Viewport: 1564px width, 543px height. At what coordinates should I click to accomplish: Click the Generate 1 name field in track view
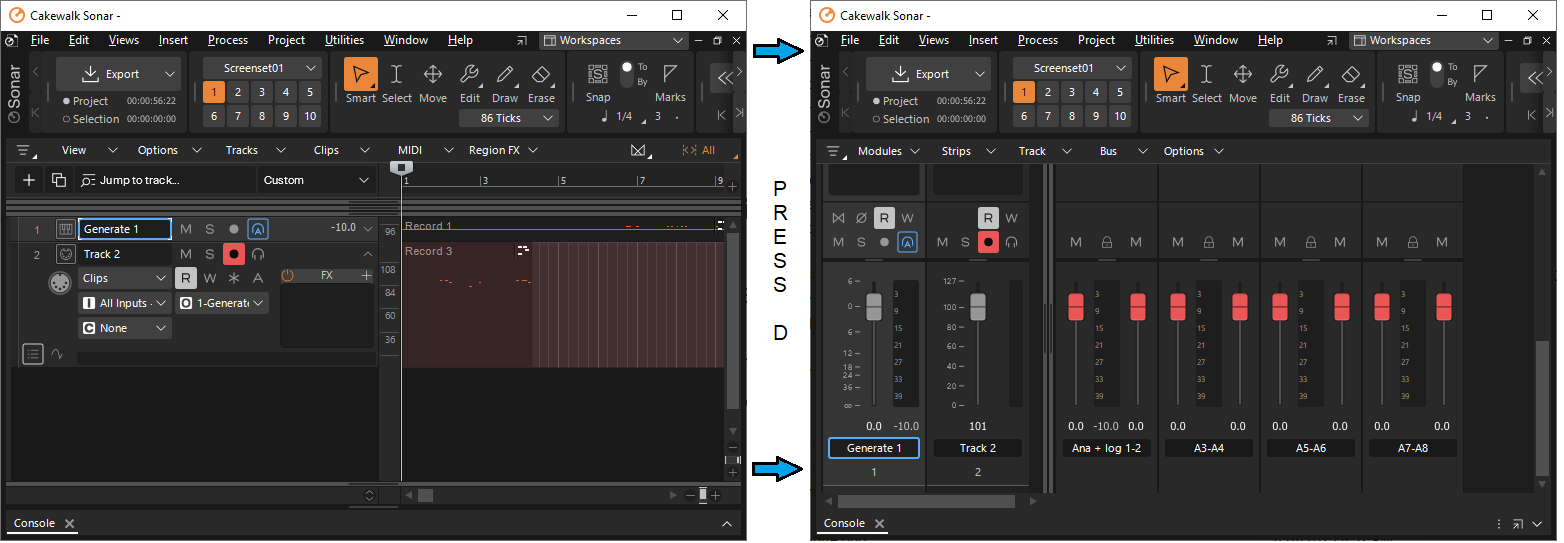coord(125,229)
